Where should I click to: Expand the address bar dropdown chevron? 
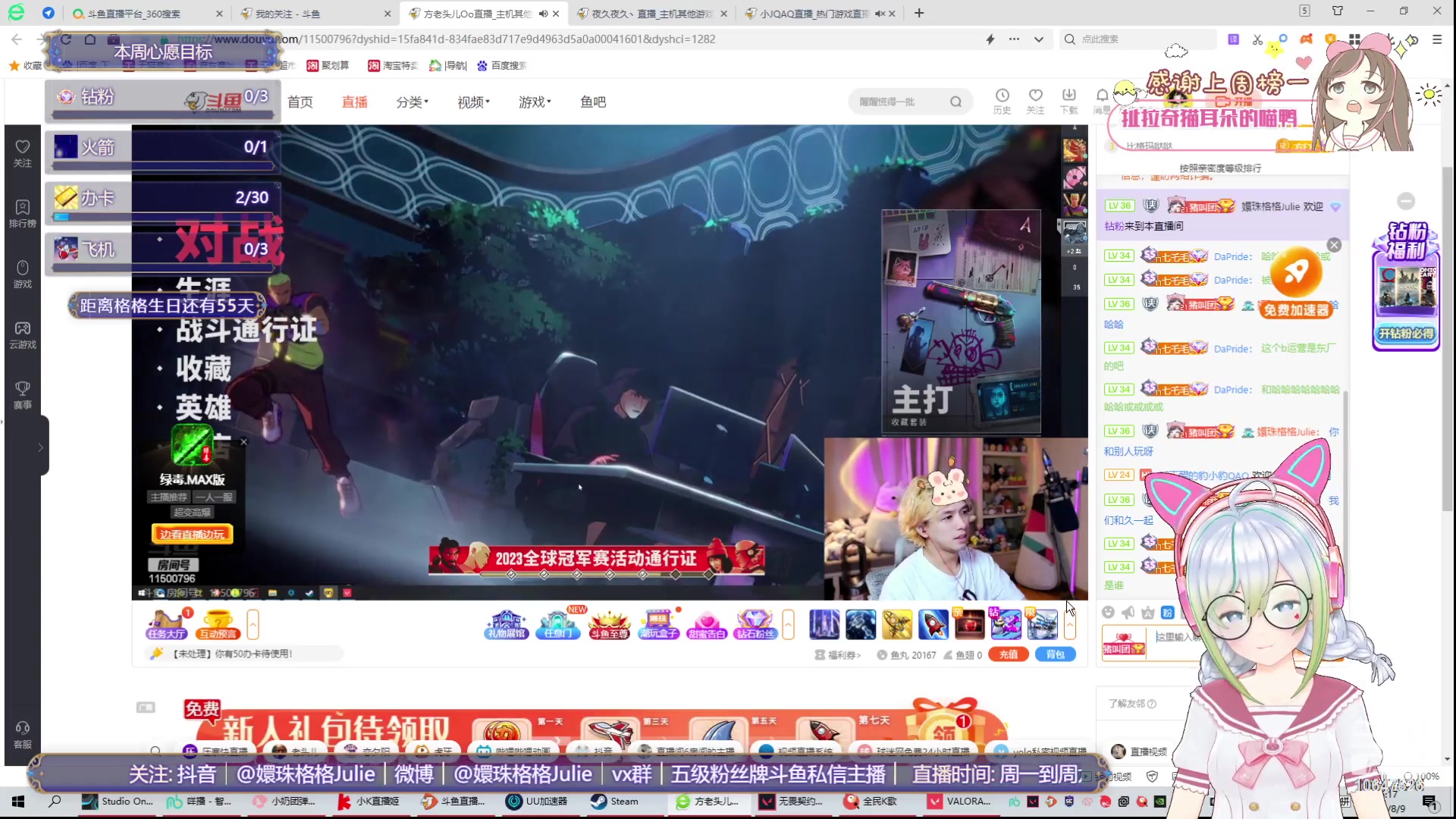[x=1038, y=39]
